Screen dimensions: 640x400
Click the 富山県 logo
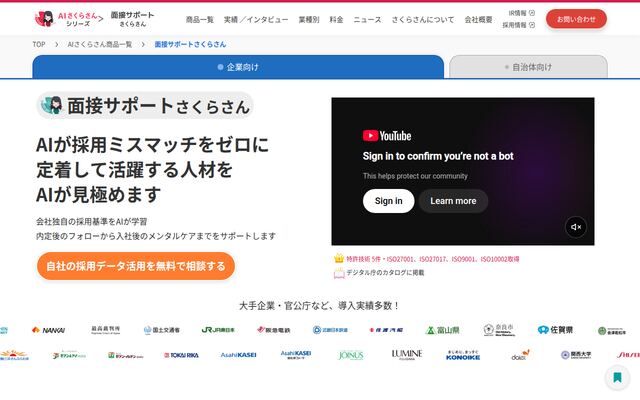[x=442, y=330]
